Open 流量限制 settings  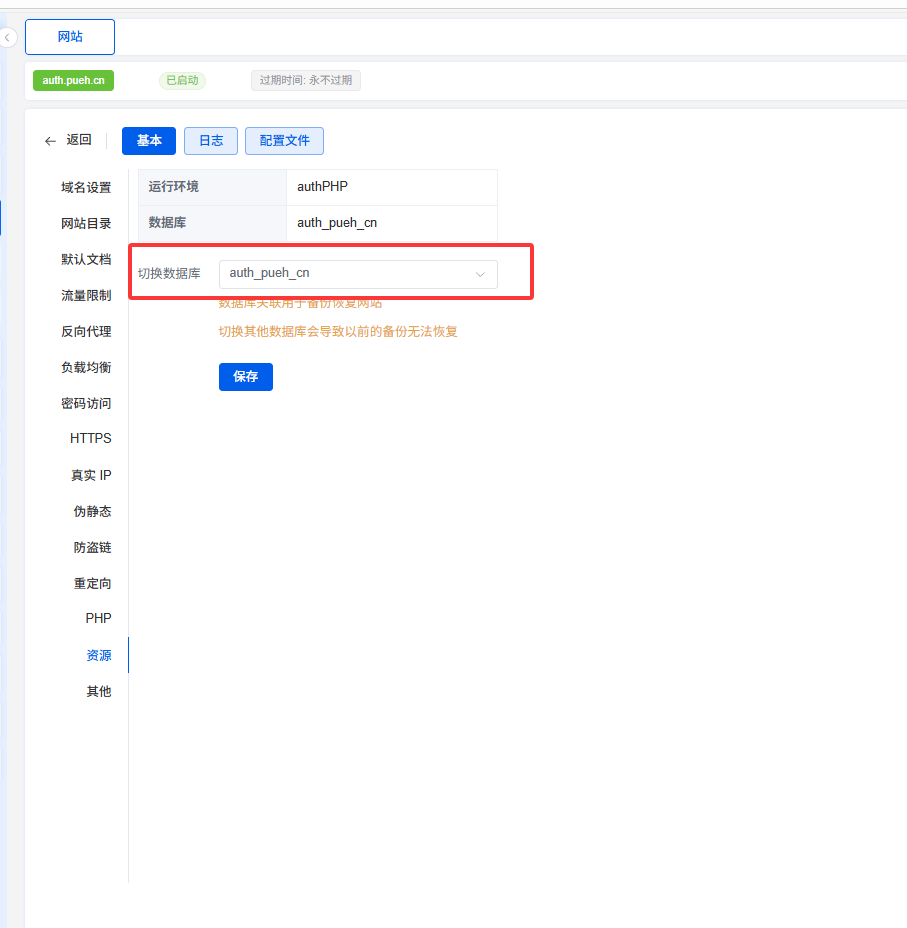click(x=86, y=296)
